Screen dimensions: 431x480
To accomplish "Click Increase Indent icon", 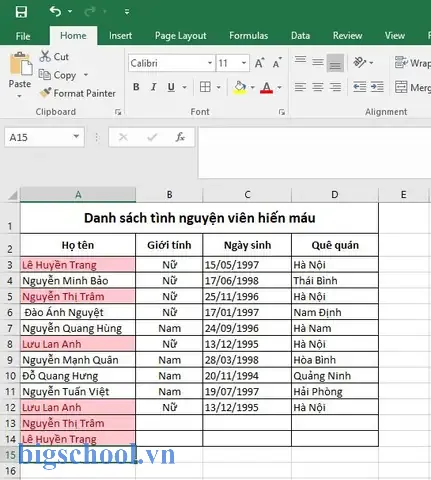I will coord(377,87).
